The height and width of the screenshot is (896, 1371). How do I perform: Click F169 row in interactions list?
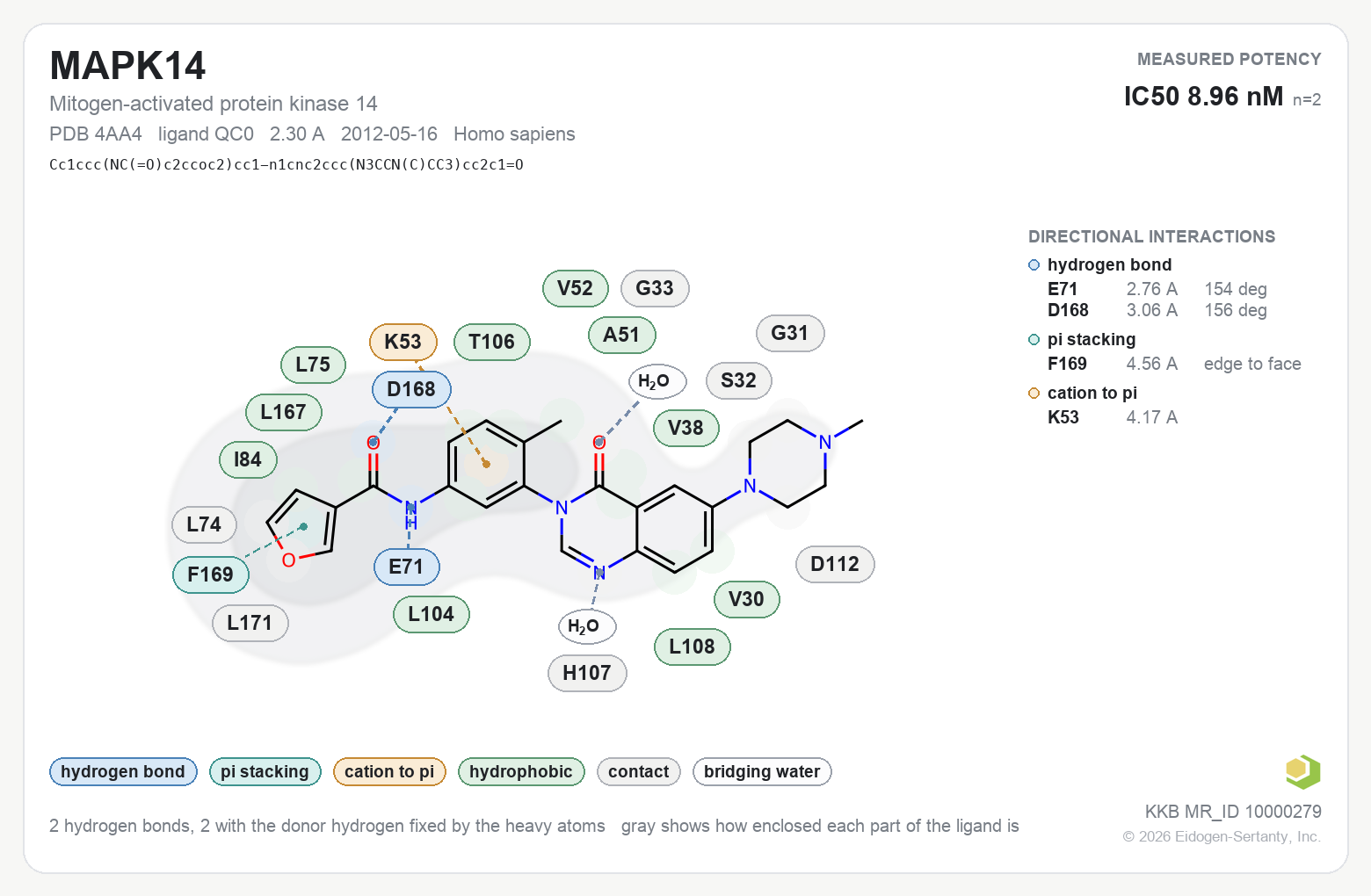1174,364
